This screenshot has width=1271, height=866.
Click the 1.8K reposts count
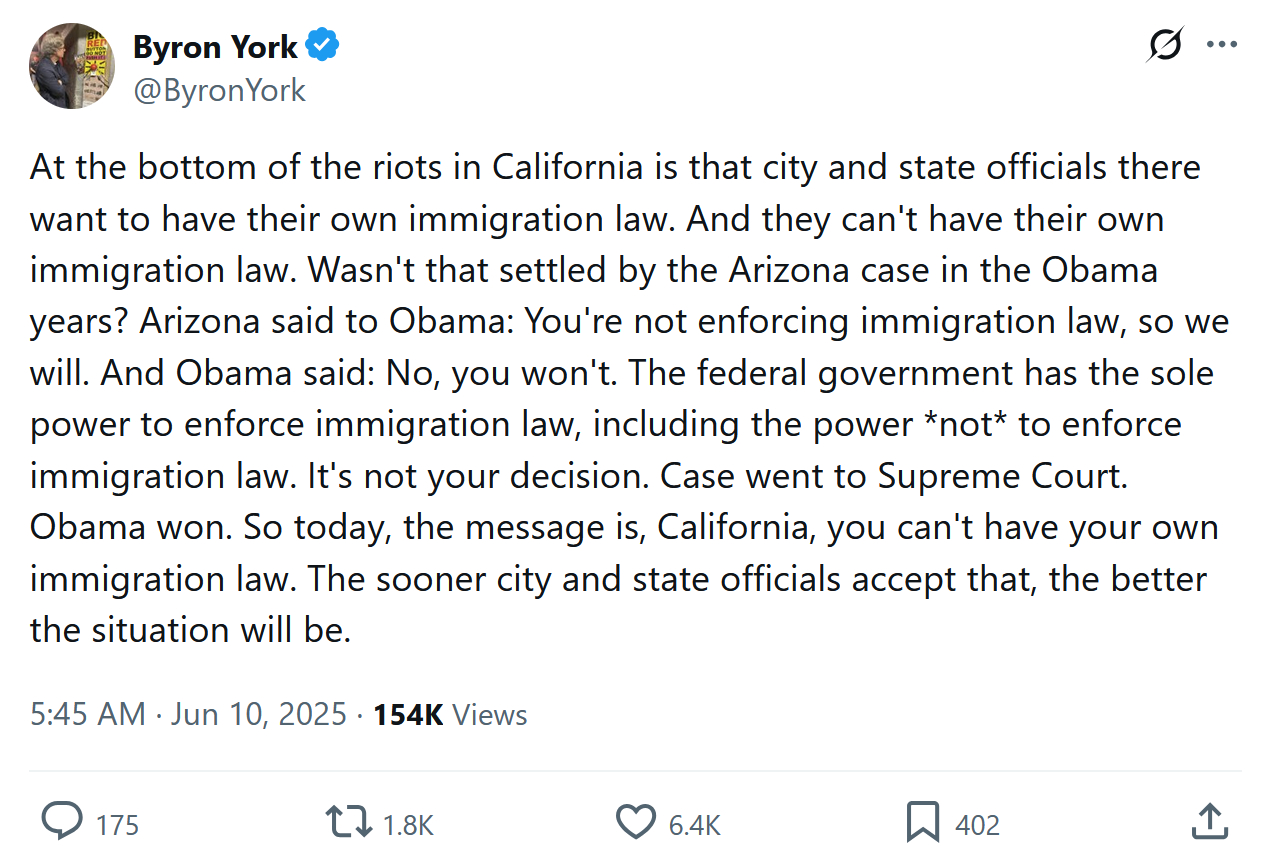point(408,825)
